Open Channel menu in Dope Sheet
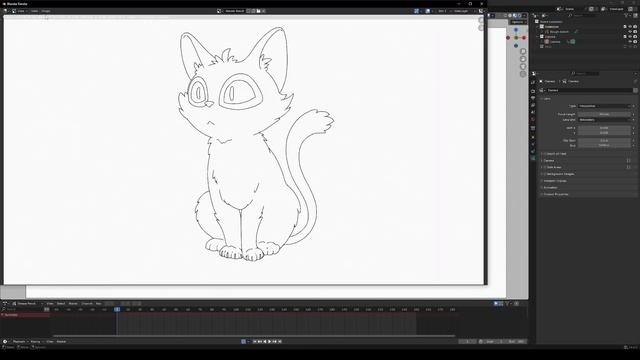The width and height of the screenshot is (640, 360). tap(87, 304)
